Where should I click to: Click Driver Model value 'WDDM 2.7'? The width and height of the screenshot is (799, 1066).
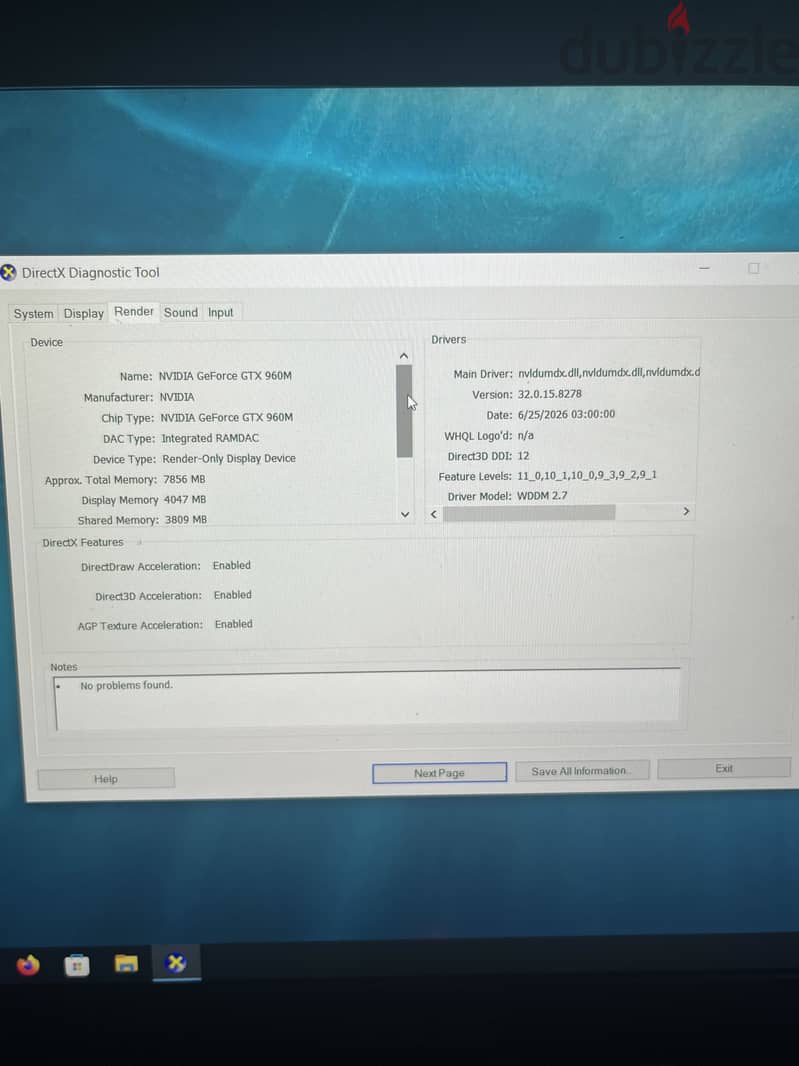pyautogui.click(x=542, y=496)
